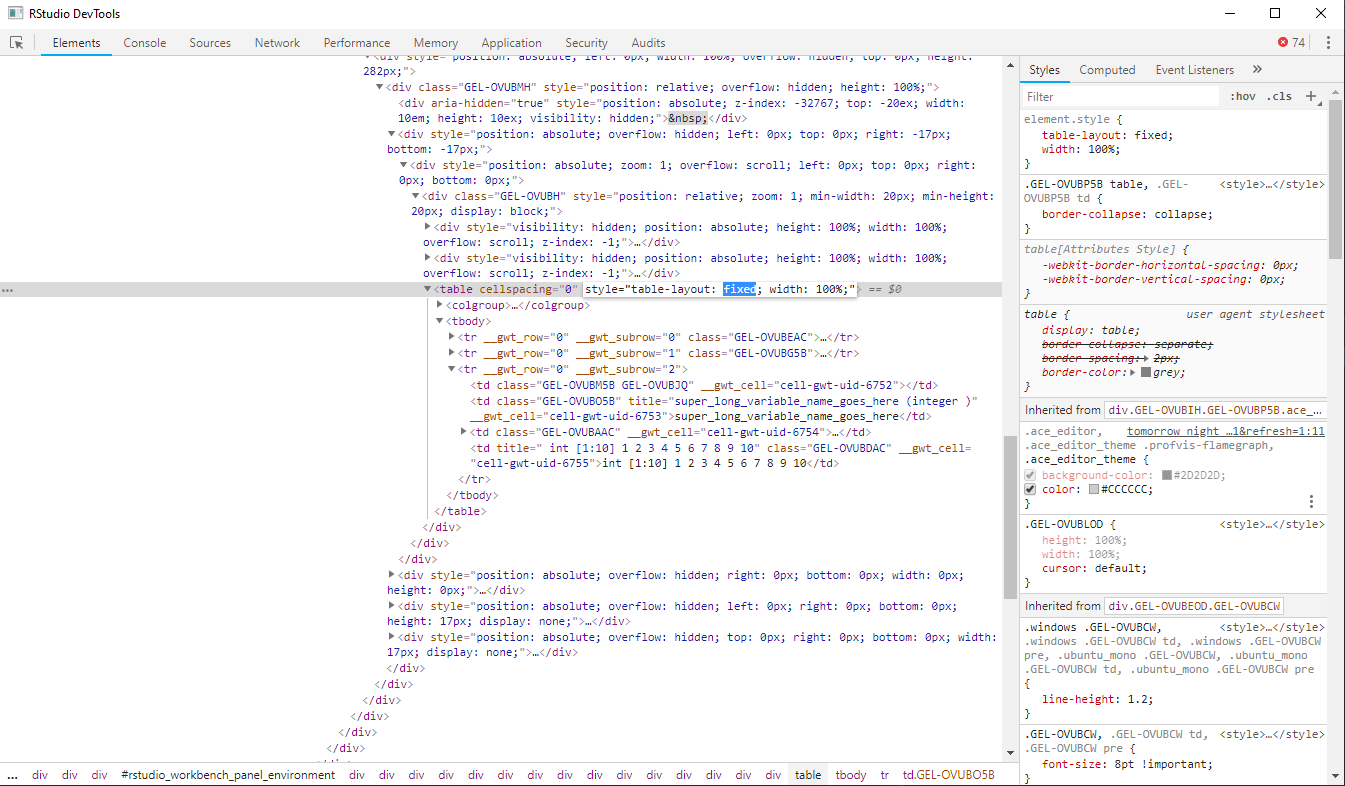Open the Computed styles tab
Viewport: 1345px width, 786px height.
(x=1107, y=69)
